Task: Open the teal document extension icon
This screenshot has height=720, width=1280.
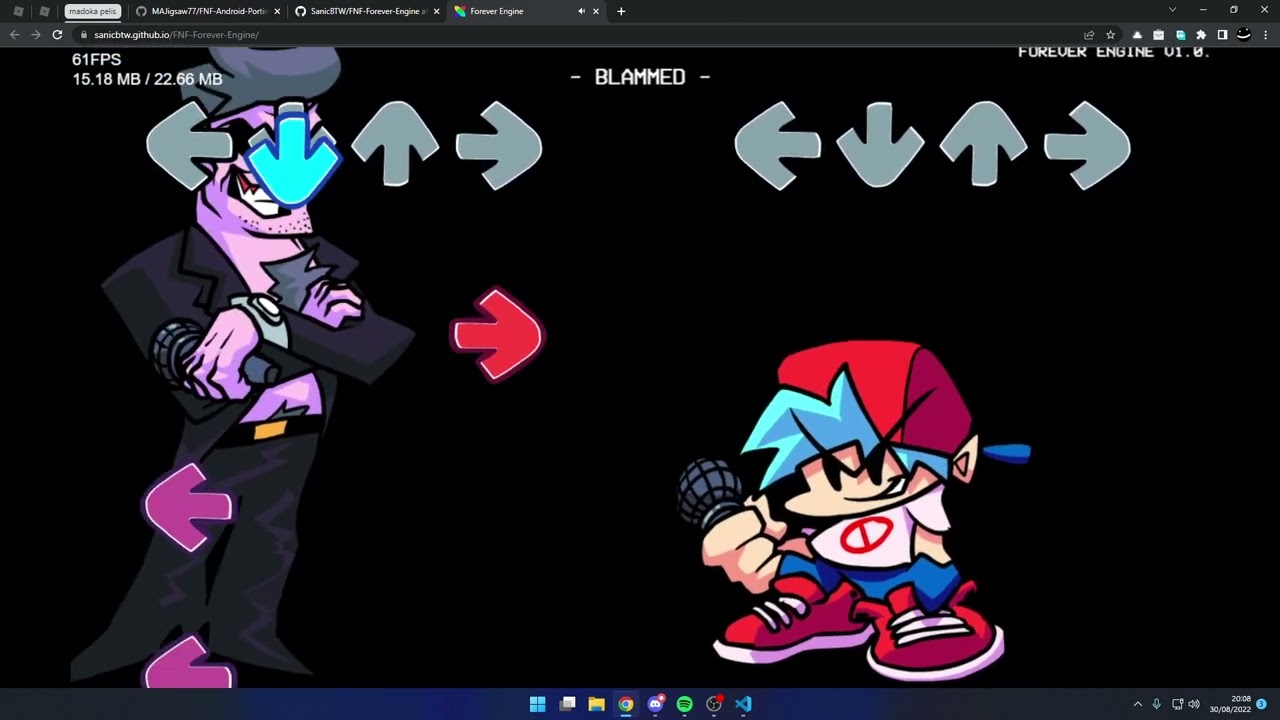Action: (x=1180, y=35)
